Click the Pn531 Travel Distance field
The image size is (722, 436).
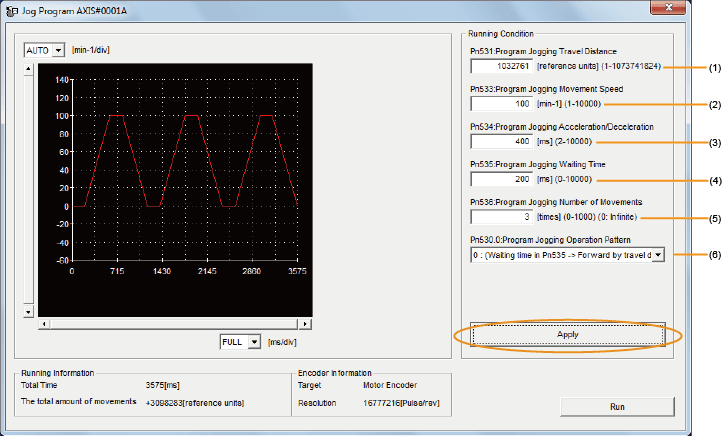click(502, 66)
